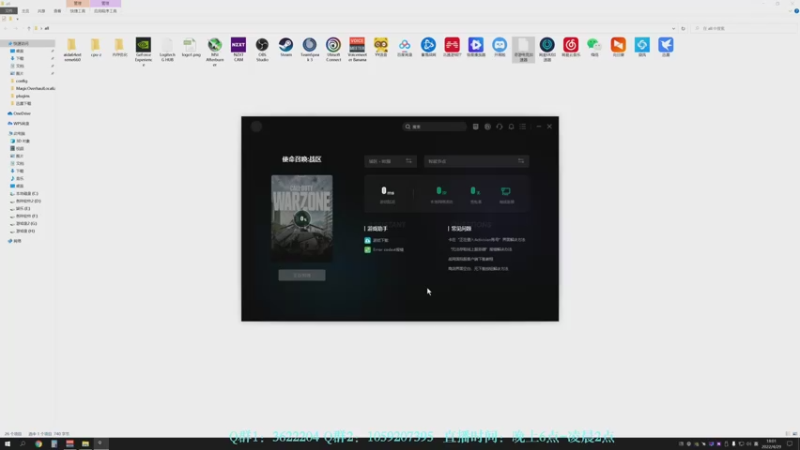
Task: Select the Ubisoft Connect shortcut
Action: click(334, 50)
